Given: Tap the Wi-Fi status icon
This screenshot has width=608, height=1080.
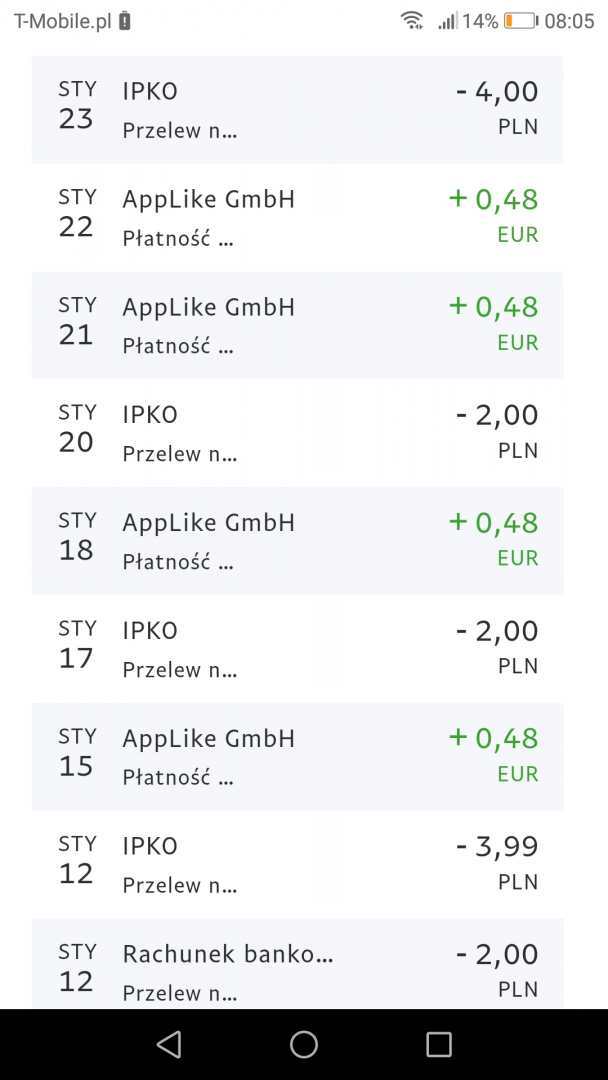Looking at the screenshot, I should tap(411, 21).
